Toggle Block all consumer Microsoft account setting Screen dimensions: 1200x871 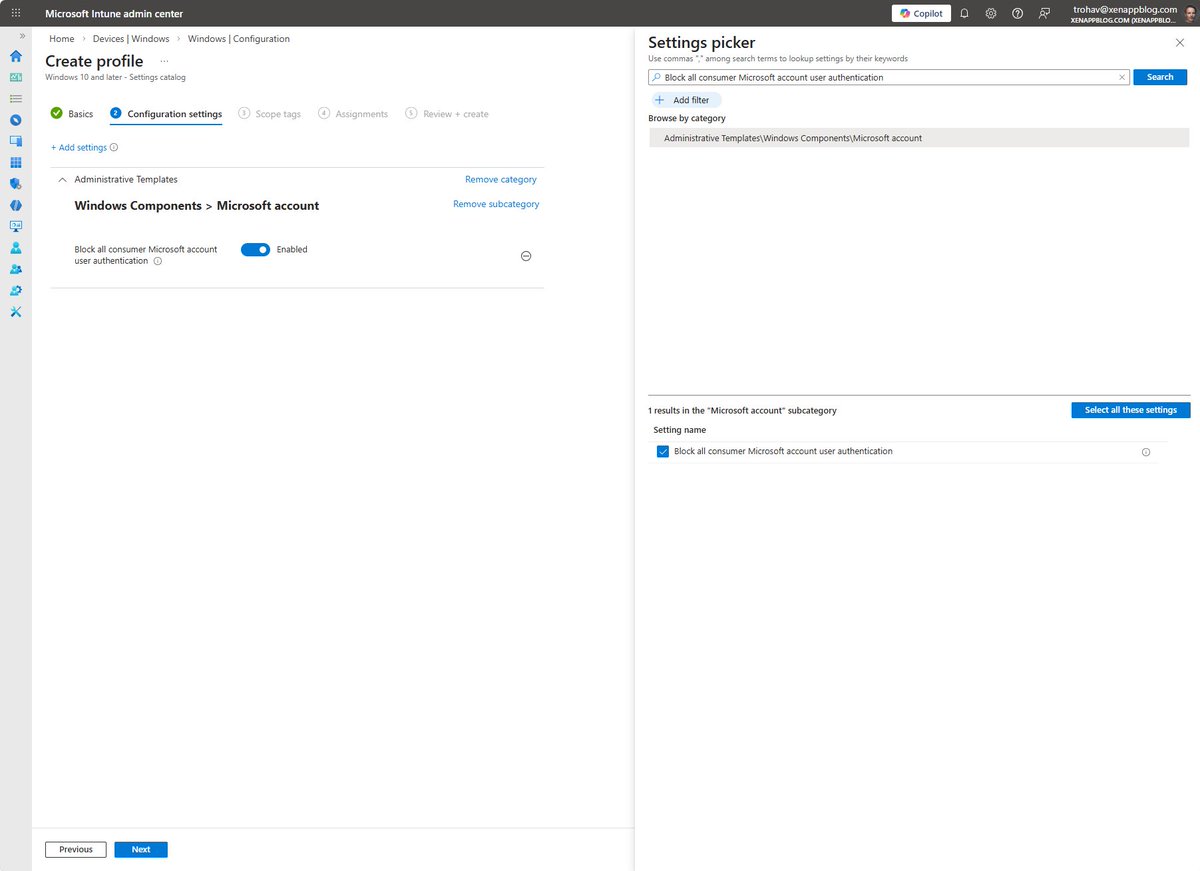256,250
